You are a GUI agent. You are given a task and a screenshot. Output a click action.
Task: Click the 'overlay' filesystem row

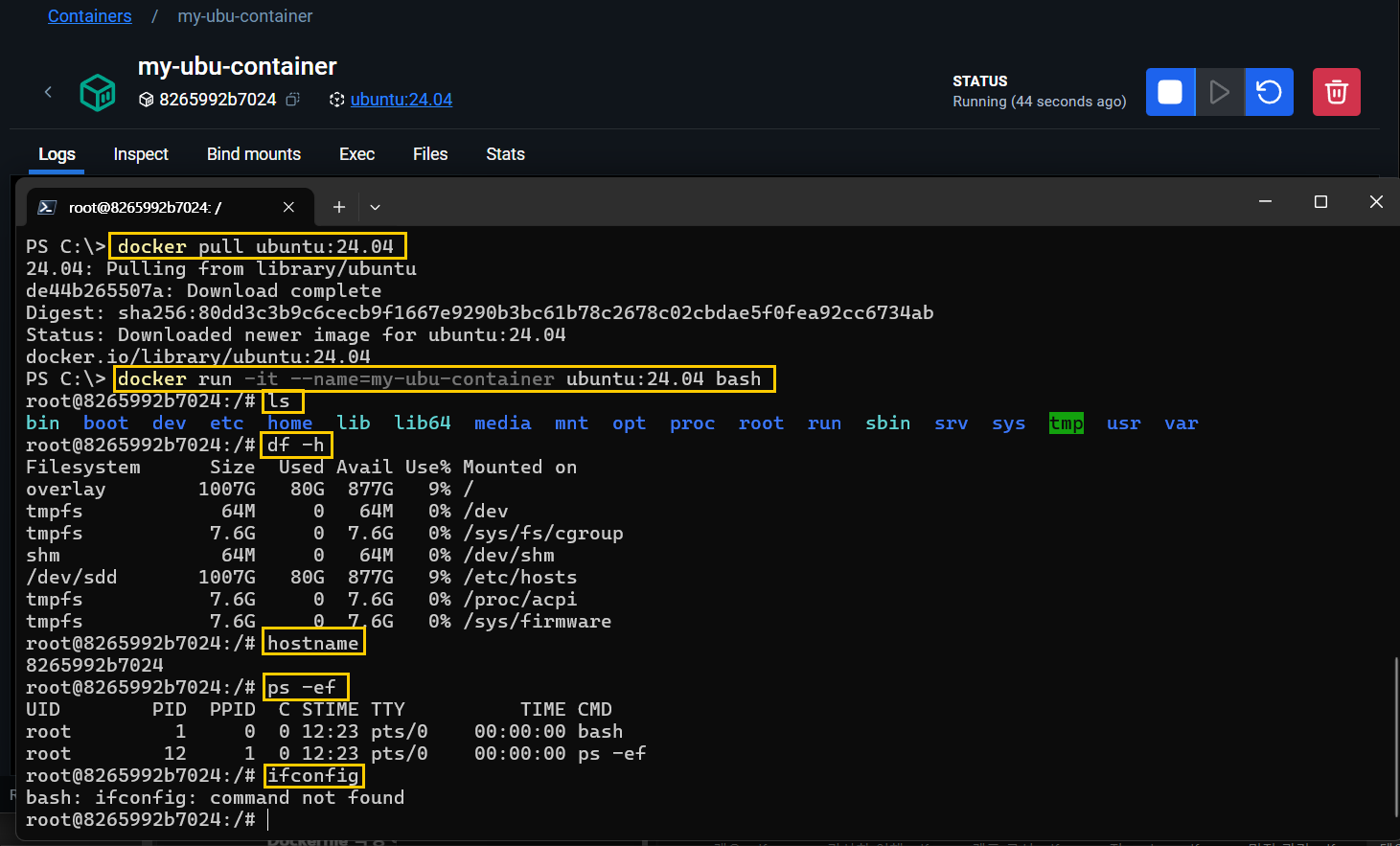click(249, 489)
